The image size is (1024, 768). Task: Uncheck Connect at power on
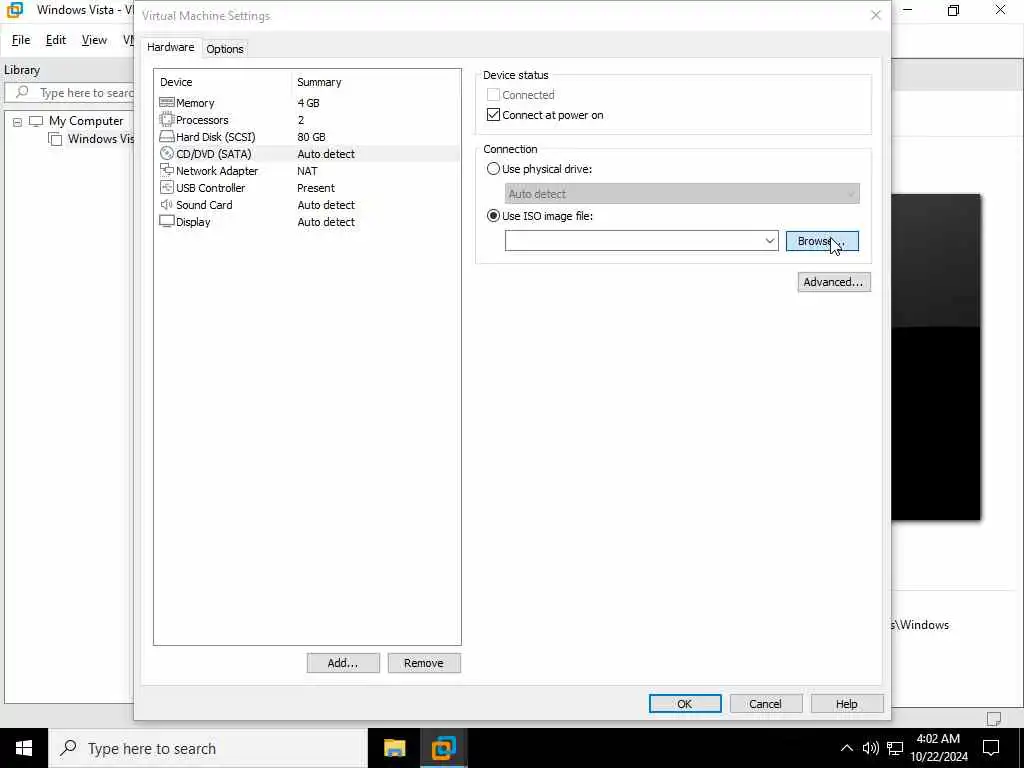[493, 115]
